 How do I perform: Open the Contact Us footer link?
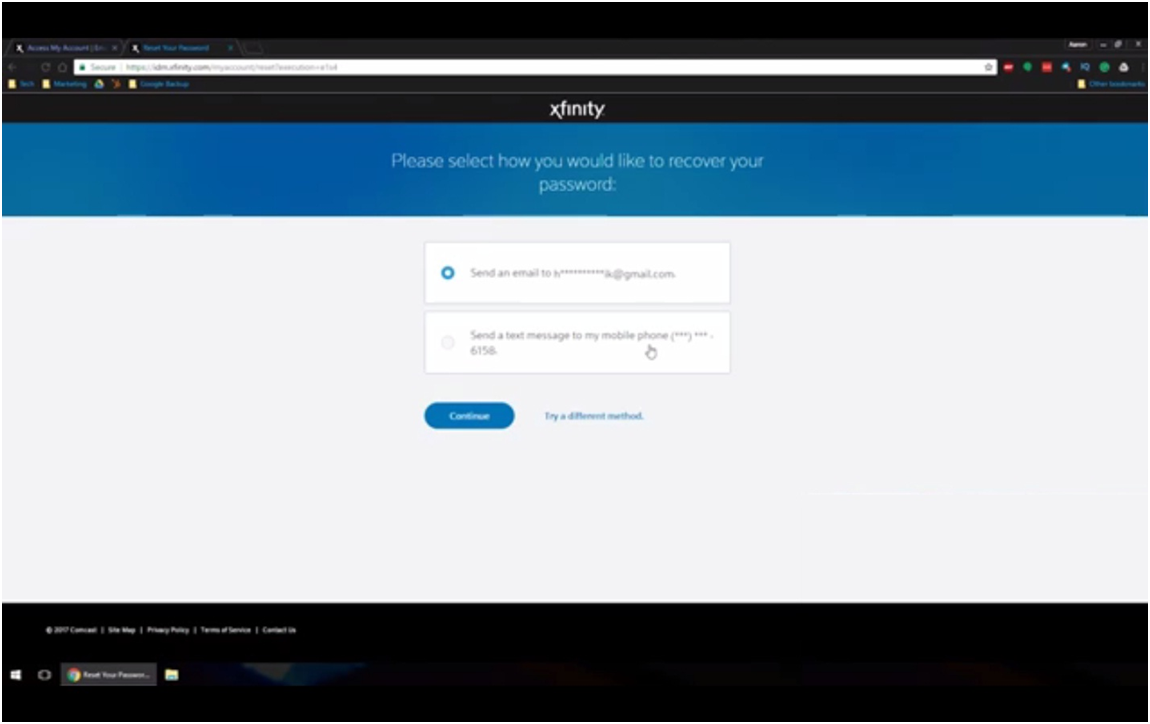(x=279, y=630)
